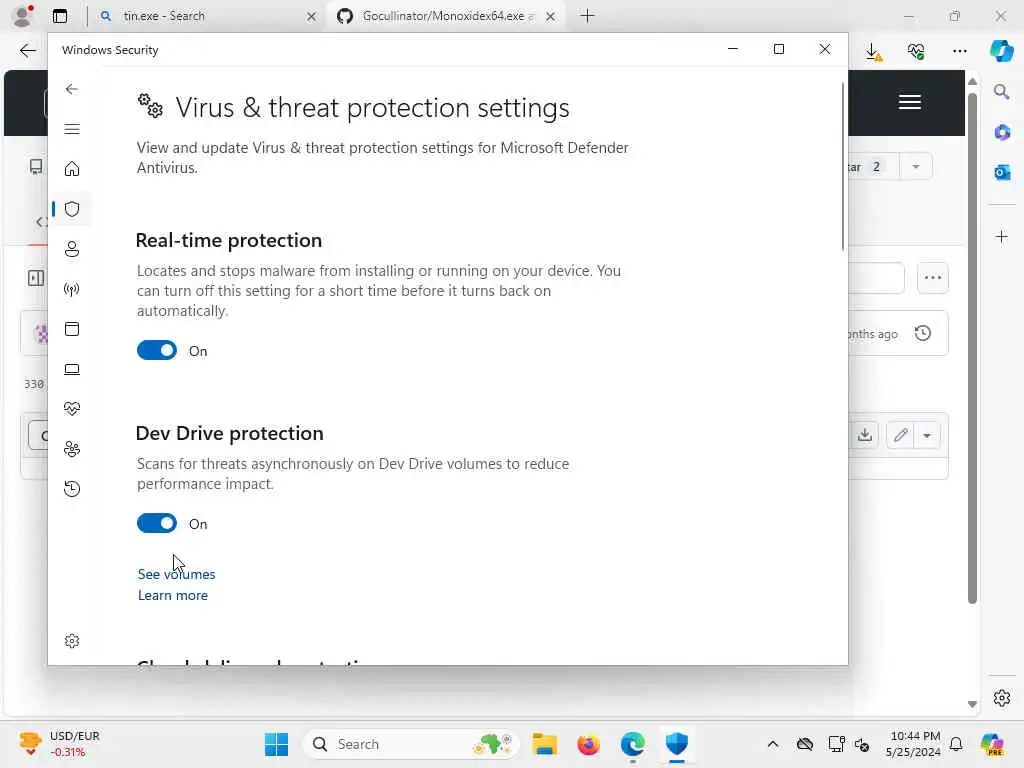Open Edge tab actions menu icon

click(60, 16)
